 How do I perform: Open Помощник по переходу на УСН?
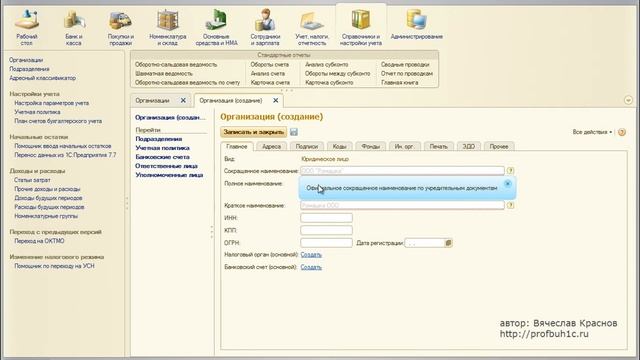tap(54, 266)
